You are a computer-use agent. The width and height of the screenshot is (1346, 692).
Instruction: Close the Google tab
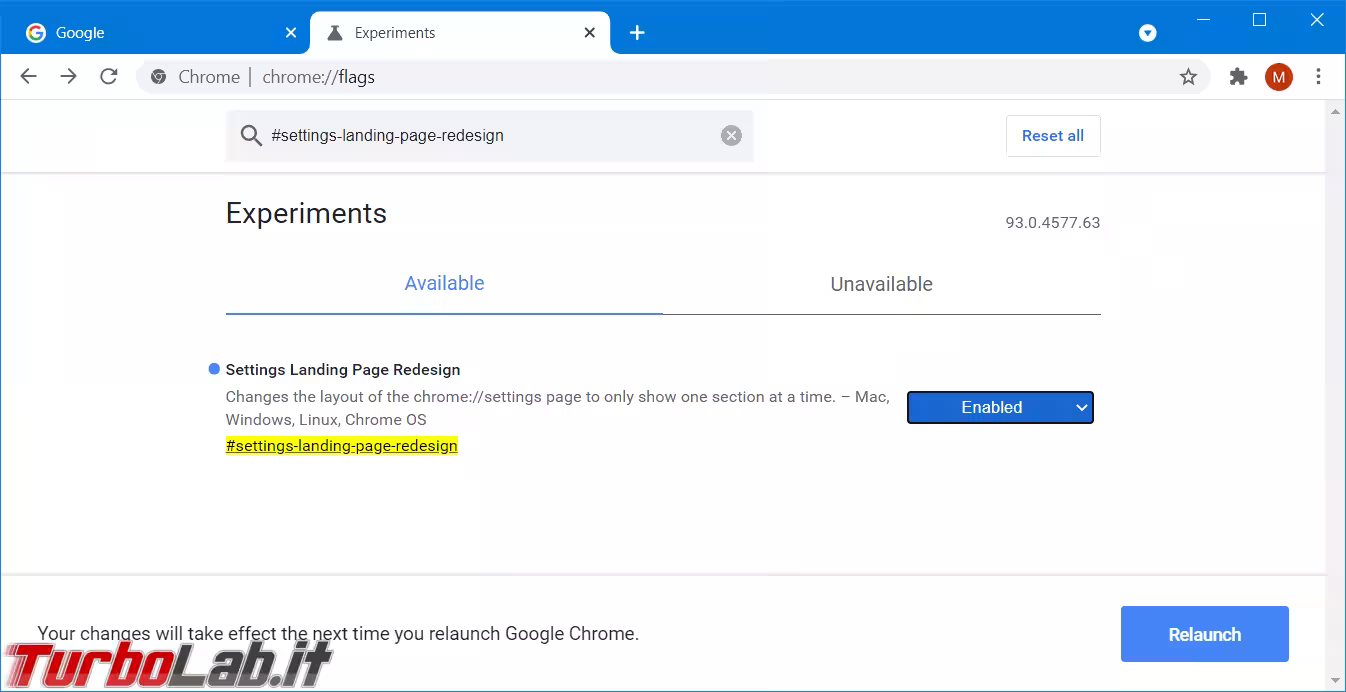(291, 33)
